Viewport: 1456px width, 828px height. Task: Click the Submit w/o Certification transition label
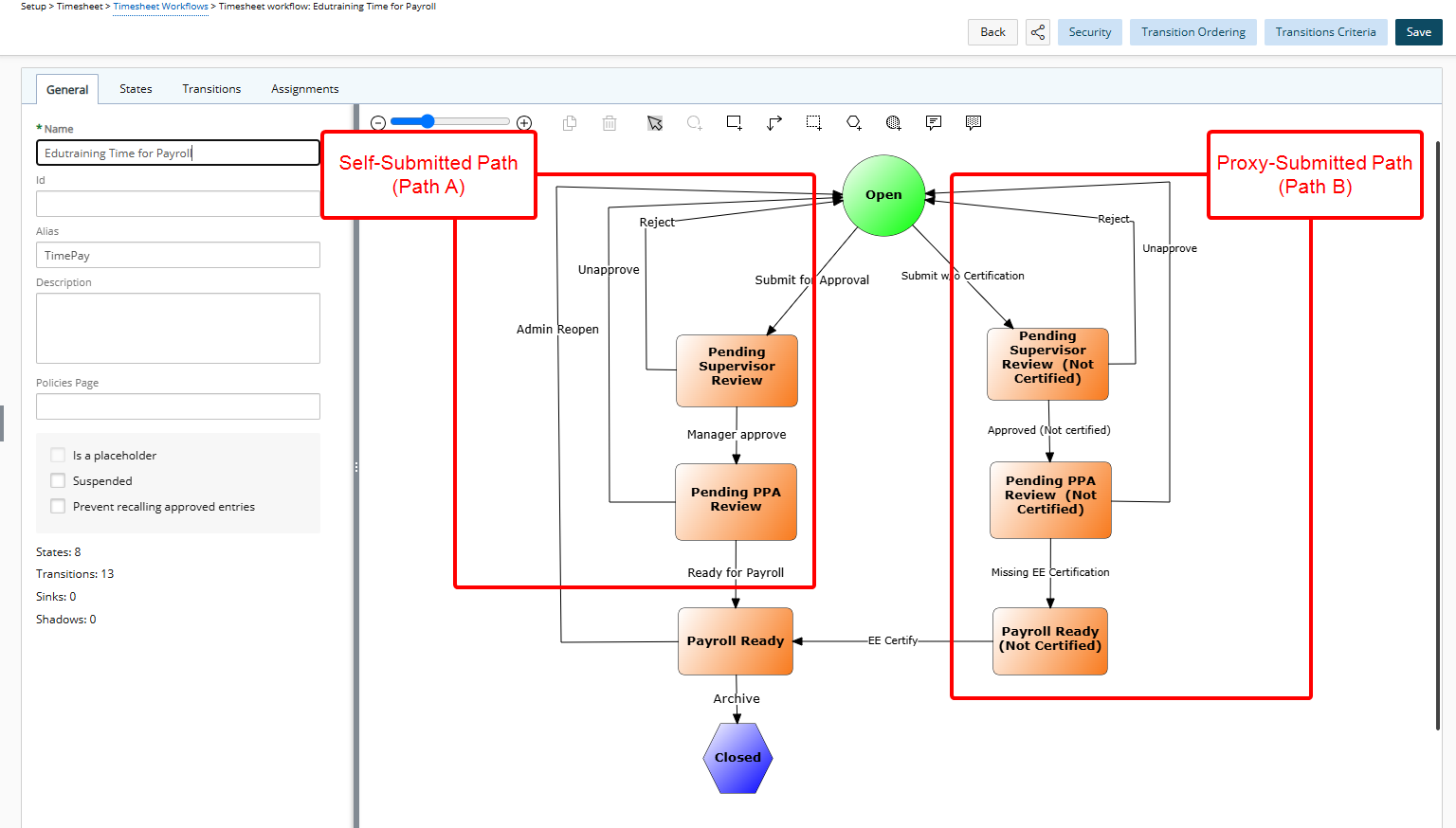(962, 276)
